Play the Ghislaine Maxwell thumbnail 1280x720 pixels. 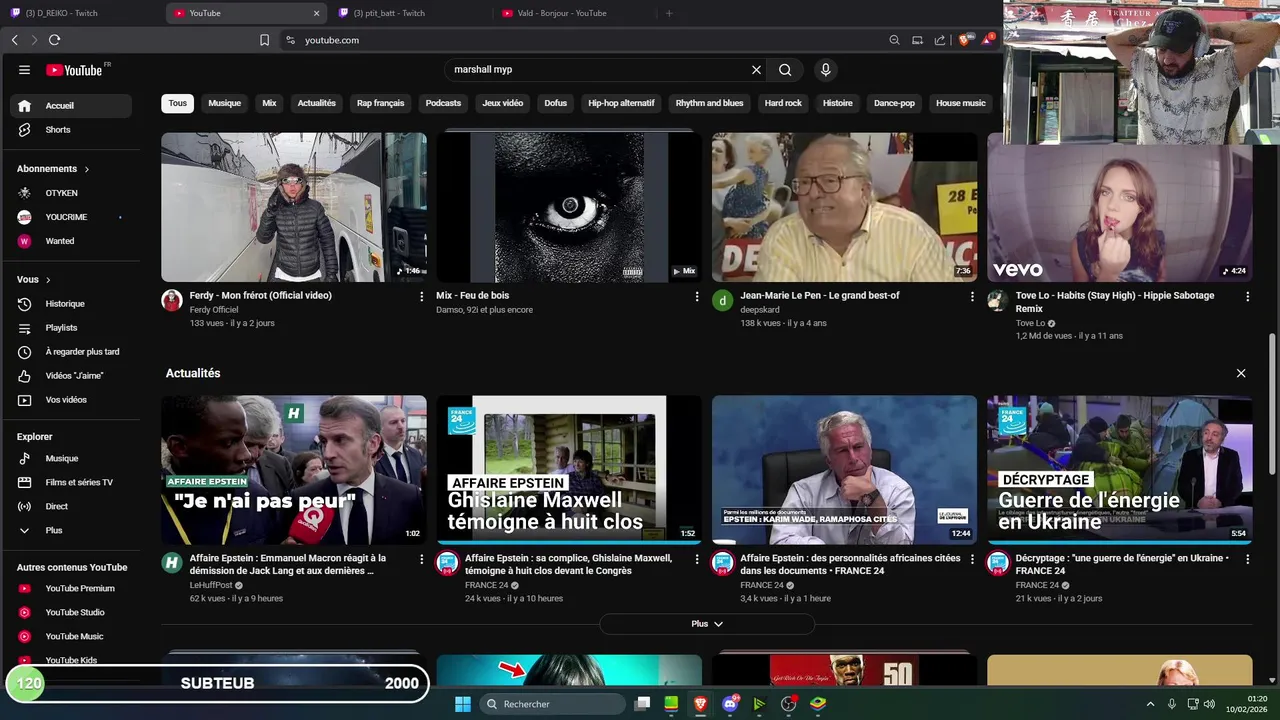[569, 470]
